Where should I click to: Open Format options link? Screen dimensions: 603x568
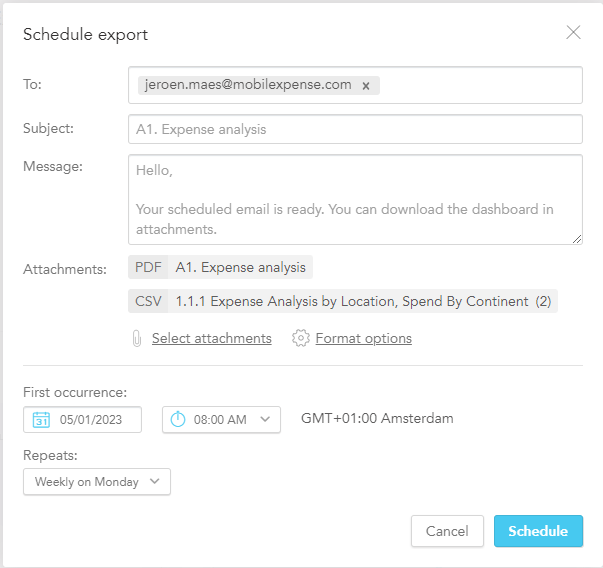click(x=363, y=339)
